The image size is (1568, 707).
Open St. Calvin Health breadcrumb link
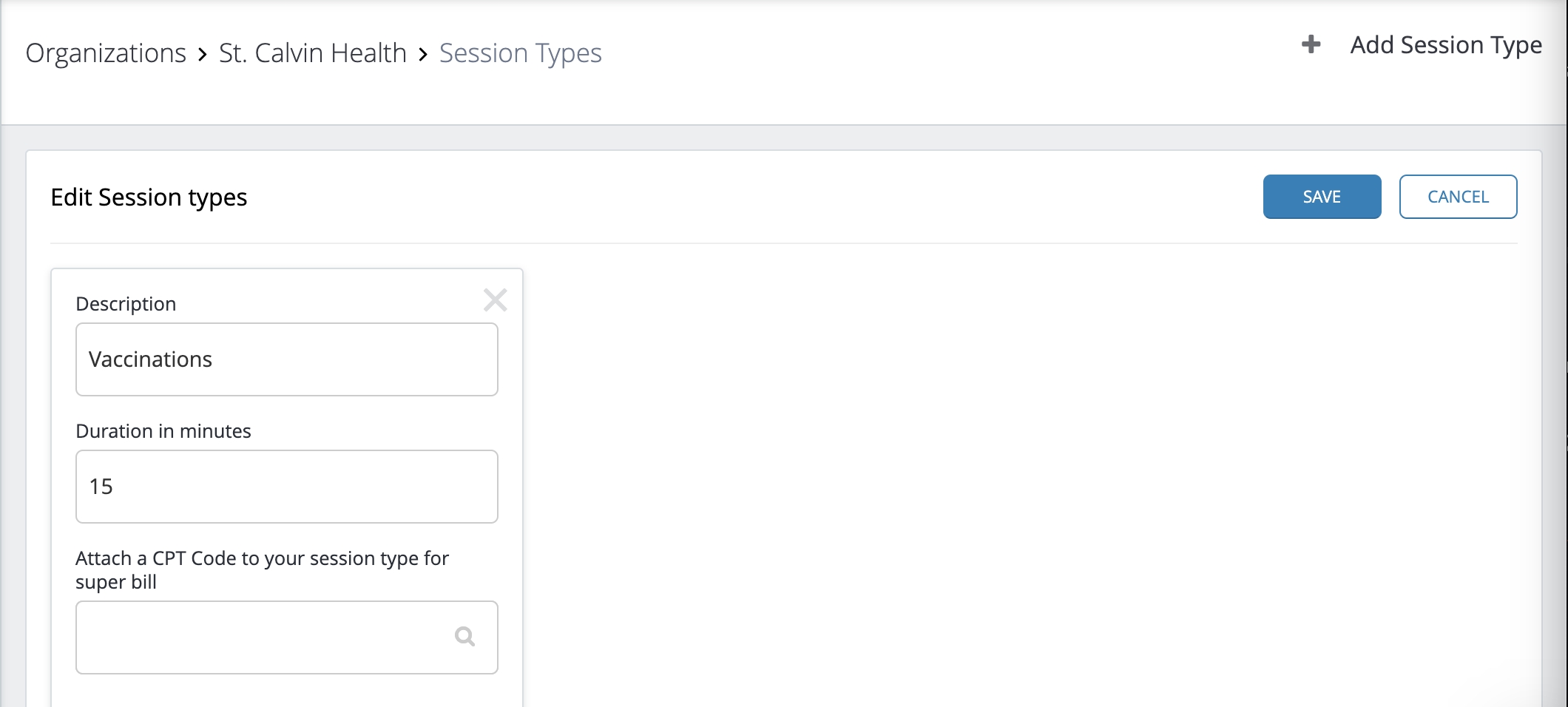pos(313,53)
